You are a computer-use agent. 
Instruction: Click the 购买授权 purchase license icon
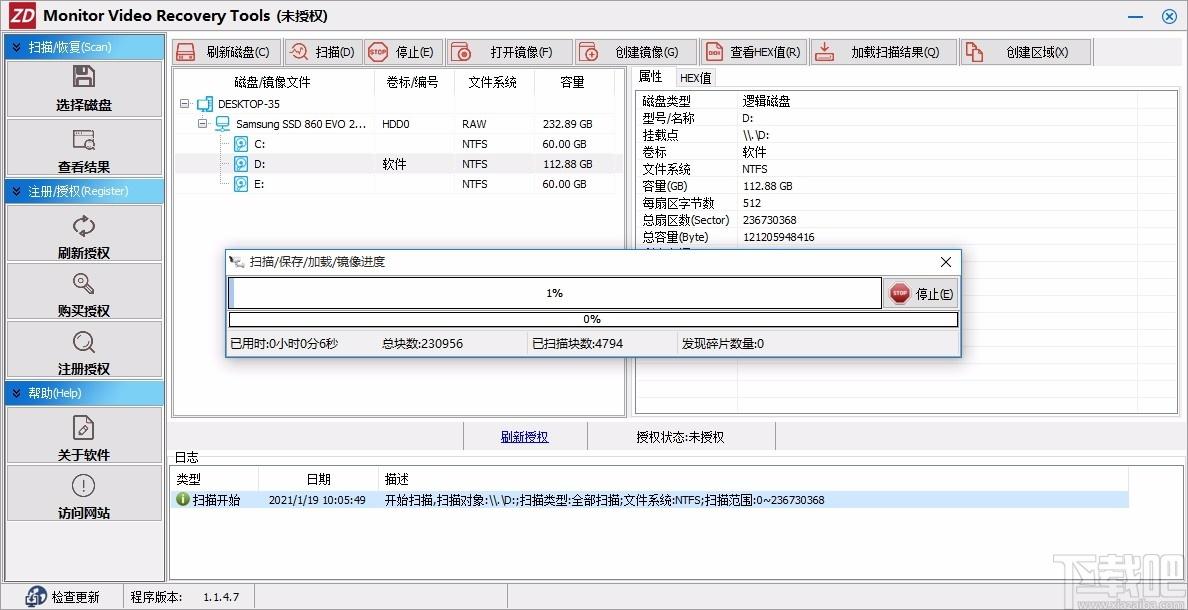tap(84, 283)
